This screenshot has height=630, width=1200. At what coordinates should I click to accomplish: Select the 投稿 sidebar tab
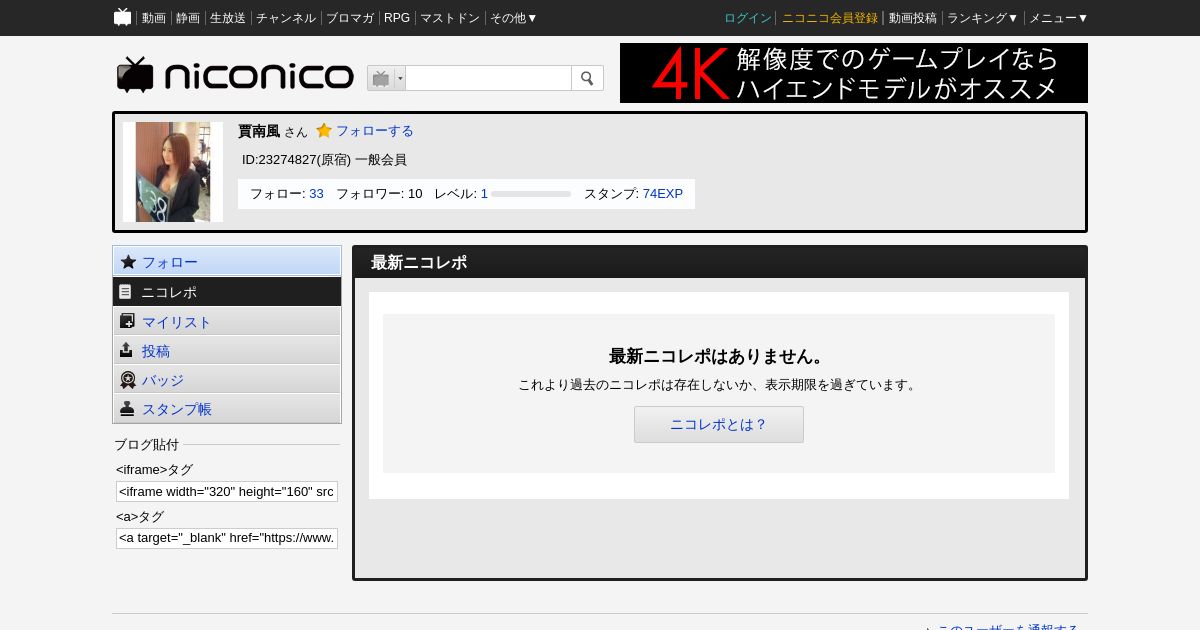coord(227,350)
